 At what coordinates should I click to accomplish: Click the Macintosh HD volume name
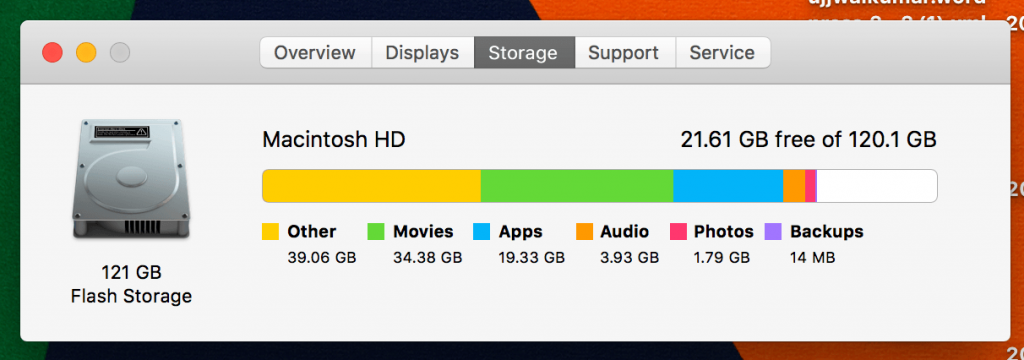click(334, 139)
